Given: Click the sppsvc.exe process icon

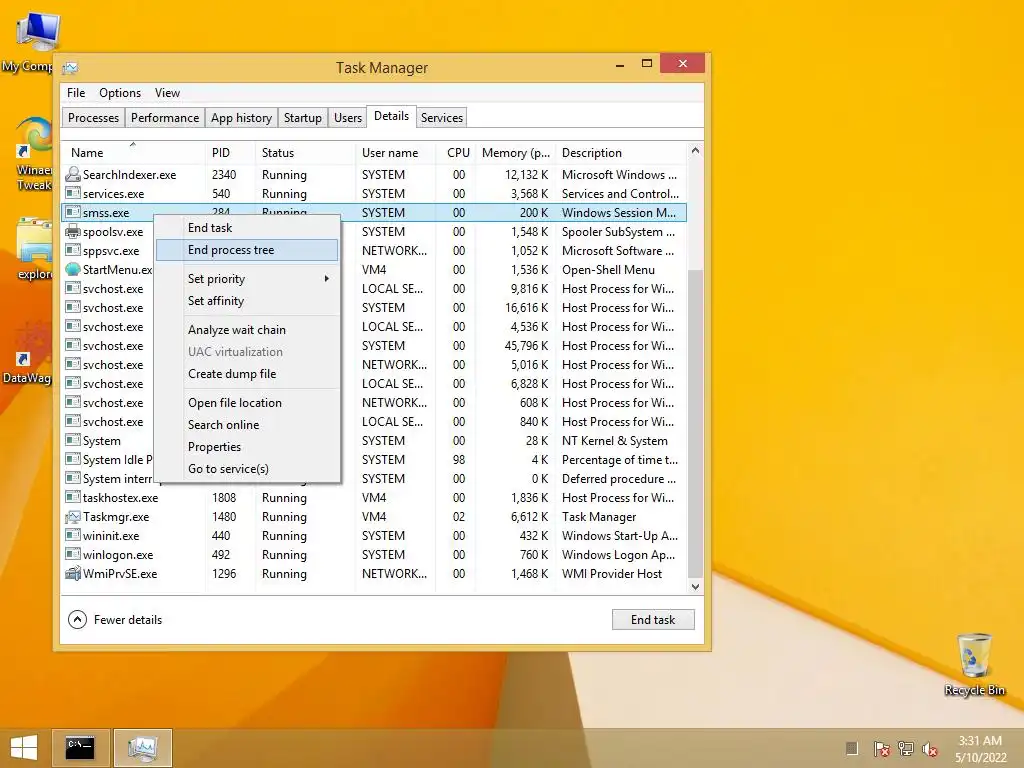Looking at the screenshot, I should pyautogui.click(x=72, y=250).
